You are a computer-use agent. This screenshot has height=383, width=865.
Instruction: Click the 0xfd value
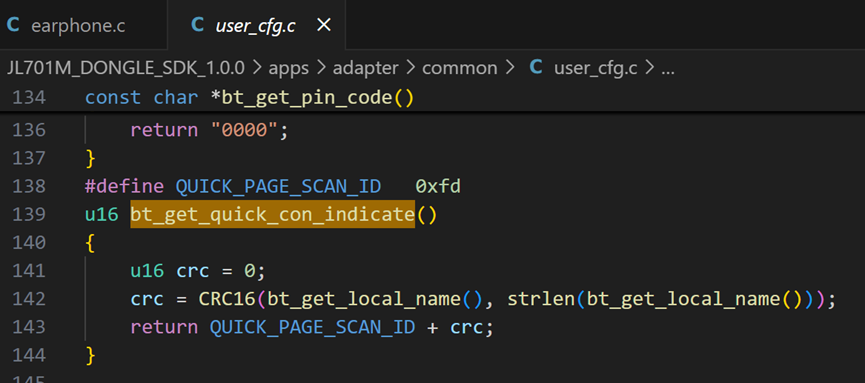438,187
